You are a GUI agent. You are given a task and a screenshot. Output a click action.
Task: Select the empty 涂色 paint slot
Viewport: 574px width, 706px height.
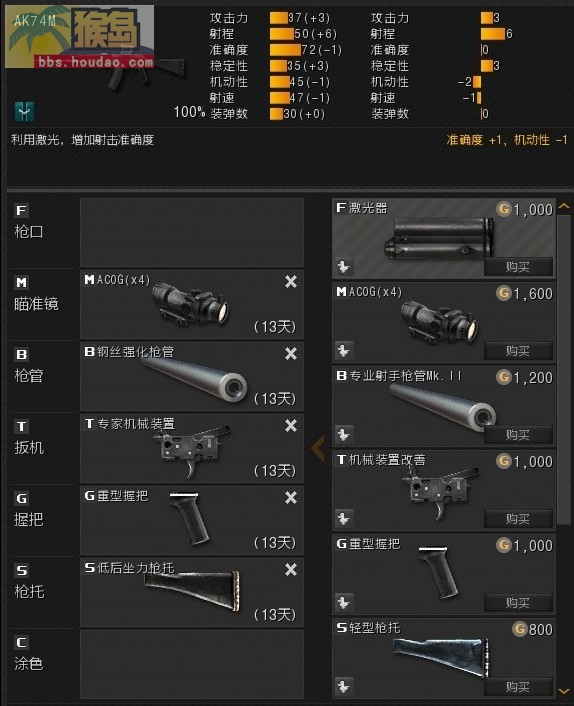click(x=192, y=665)
